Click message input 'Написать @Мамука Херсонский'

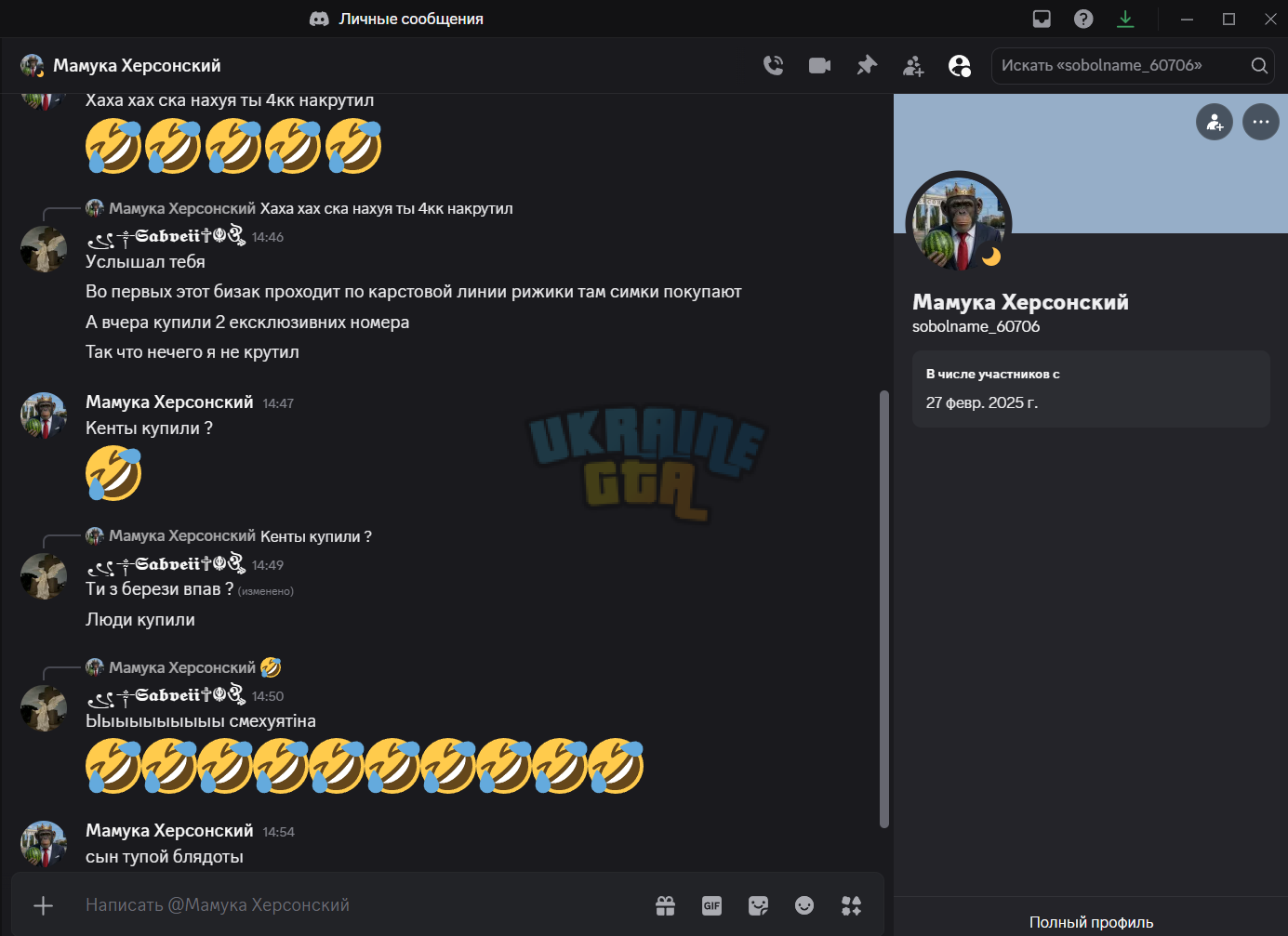363,905
